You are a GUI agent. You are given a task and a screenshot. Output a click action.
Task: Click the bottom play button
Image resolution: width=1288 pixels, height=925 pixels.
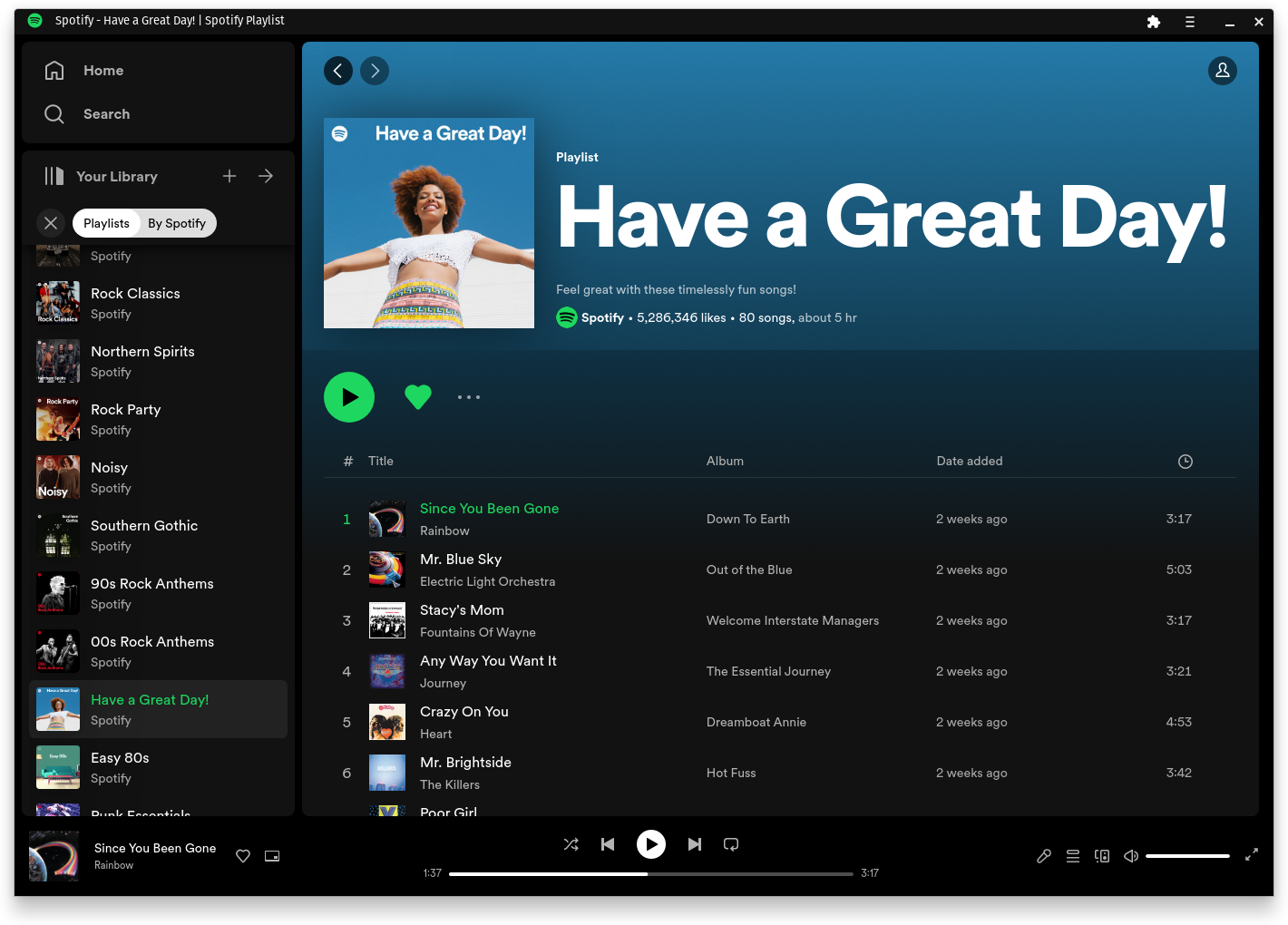[x=651, y=844]
